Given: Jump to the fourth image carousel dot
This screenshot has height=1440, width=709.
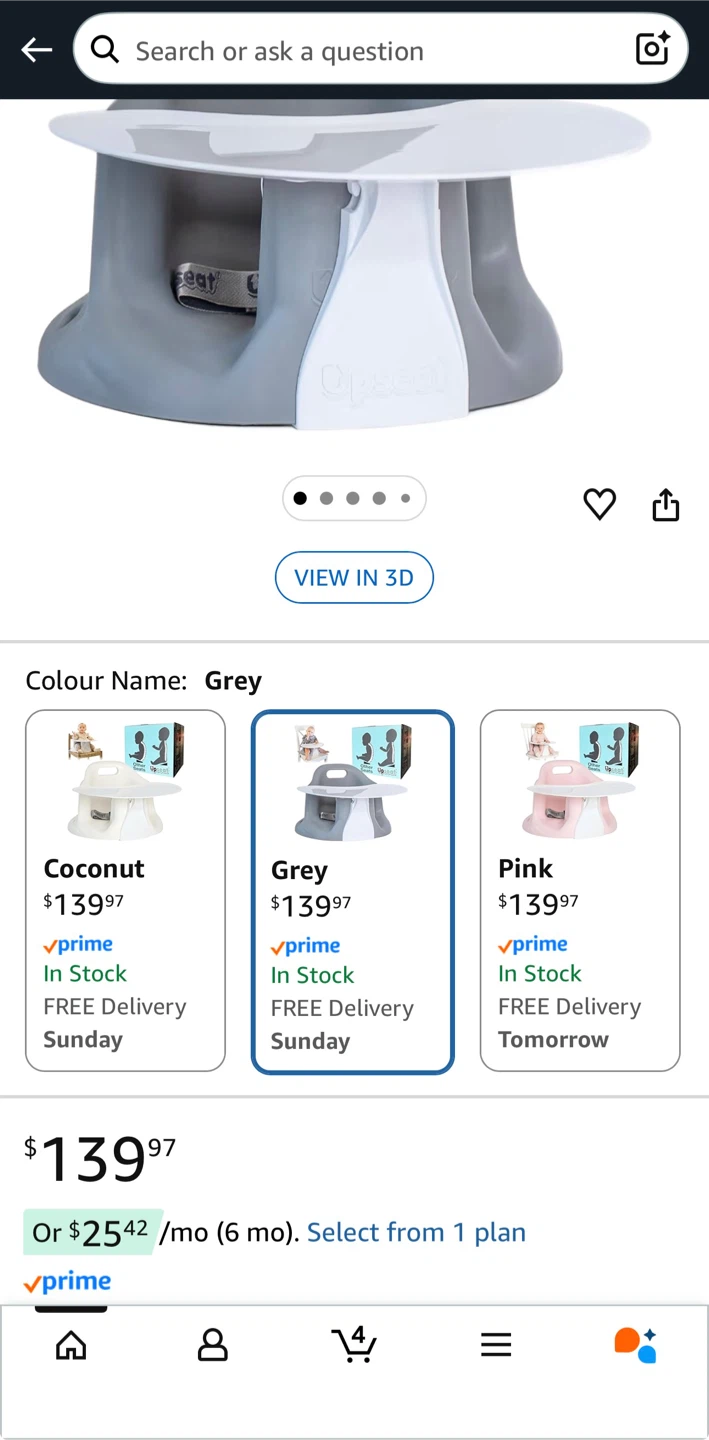Looking at the screenshot, I should pyautogui.click(x=379, y=499).
